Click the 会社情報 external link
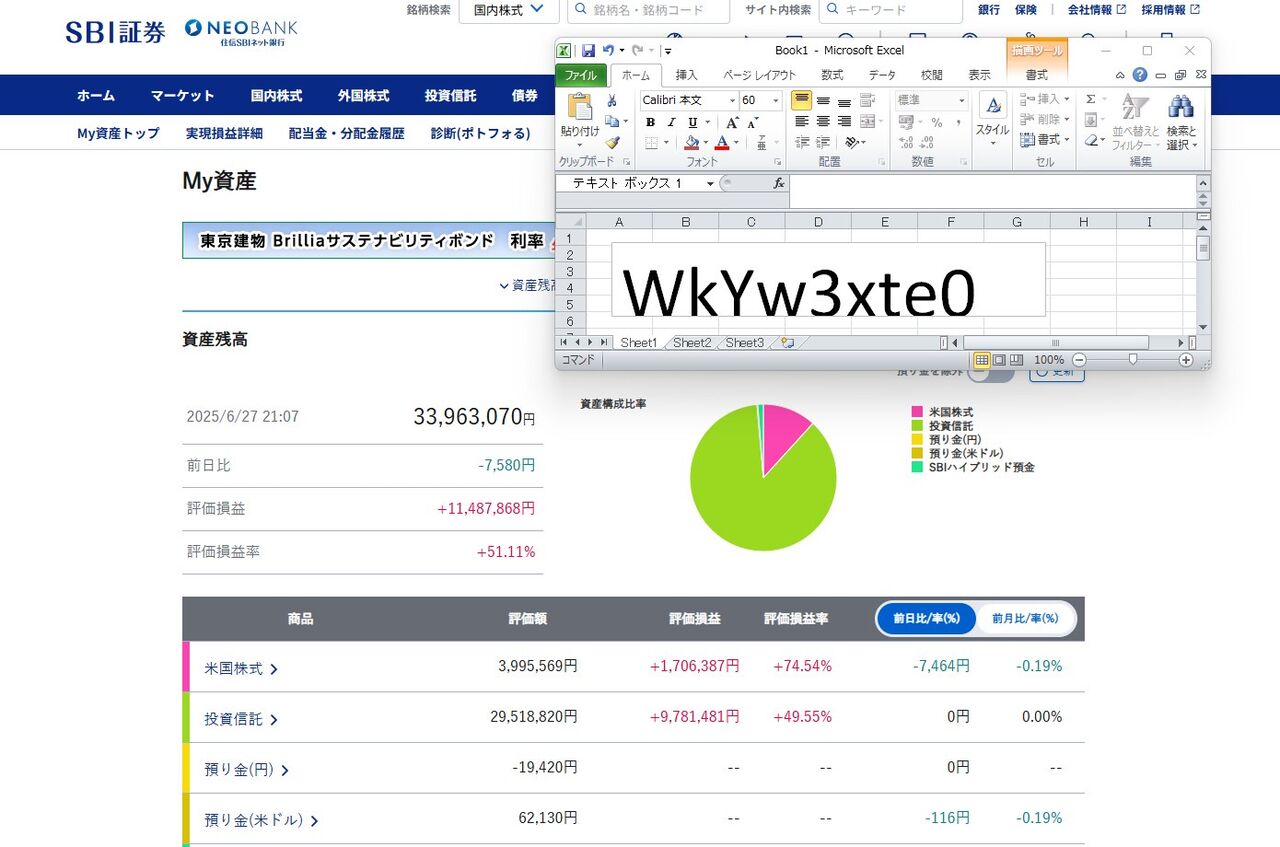Screen dimensions: 1280x847 click(1097, 10)
